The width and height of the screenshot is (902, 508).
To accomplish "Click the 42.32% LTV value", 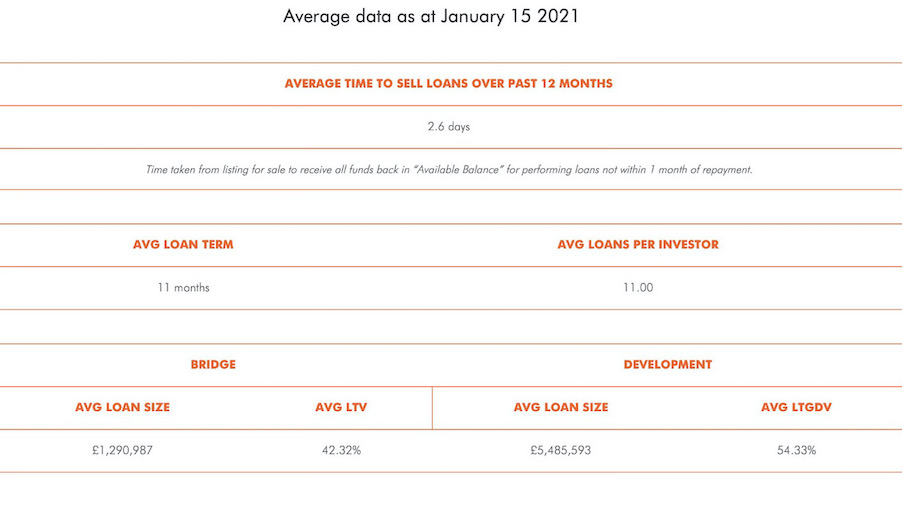I will (341, 450).
